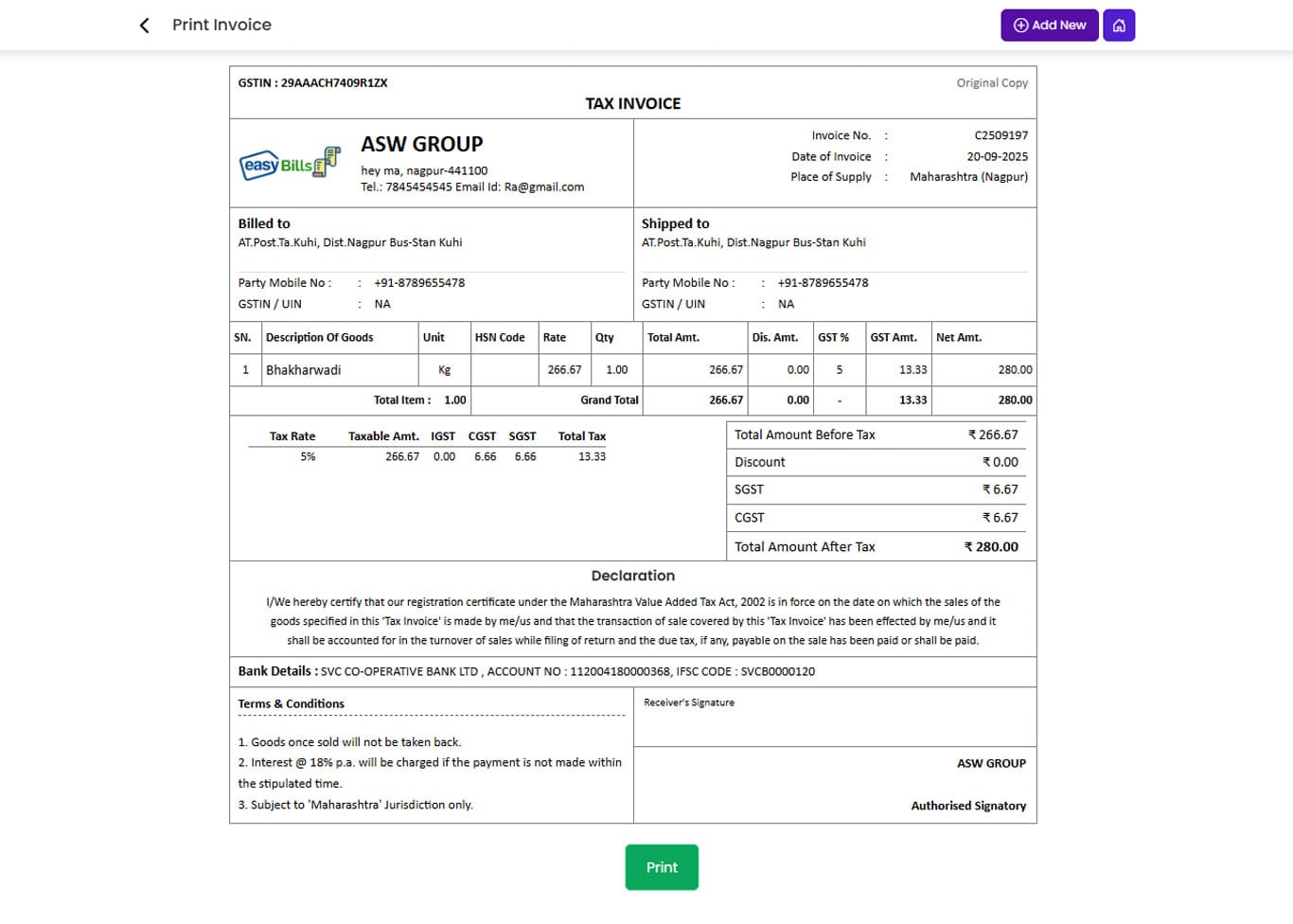
Task: Click the TAX INVOICE heading
Action: point(632,103)
